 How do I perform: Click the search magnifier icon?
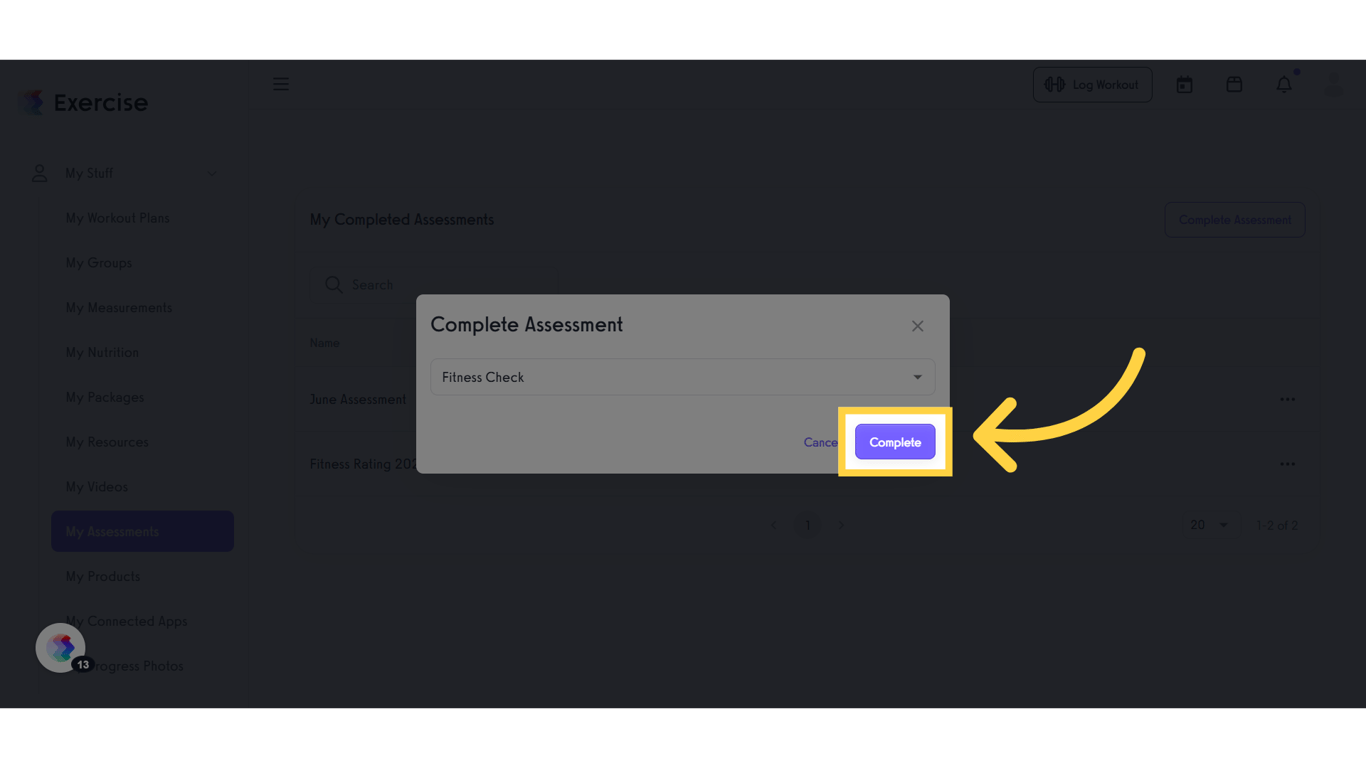pyautogui.click(x=334, y=285)
